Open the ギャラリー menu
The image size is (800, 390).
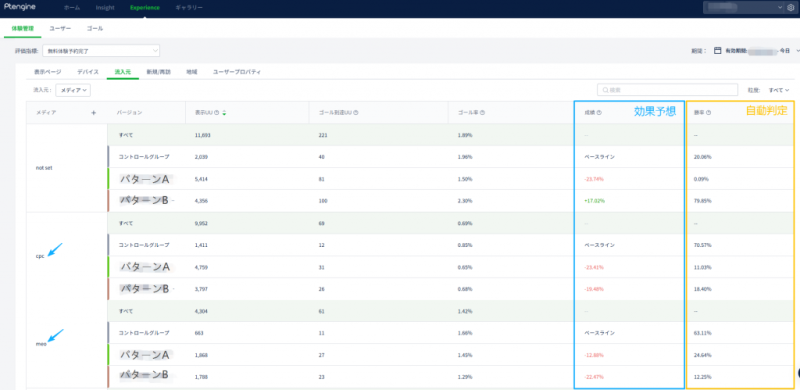(189, 8)
